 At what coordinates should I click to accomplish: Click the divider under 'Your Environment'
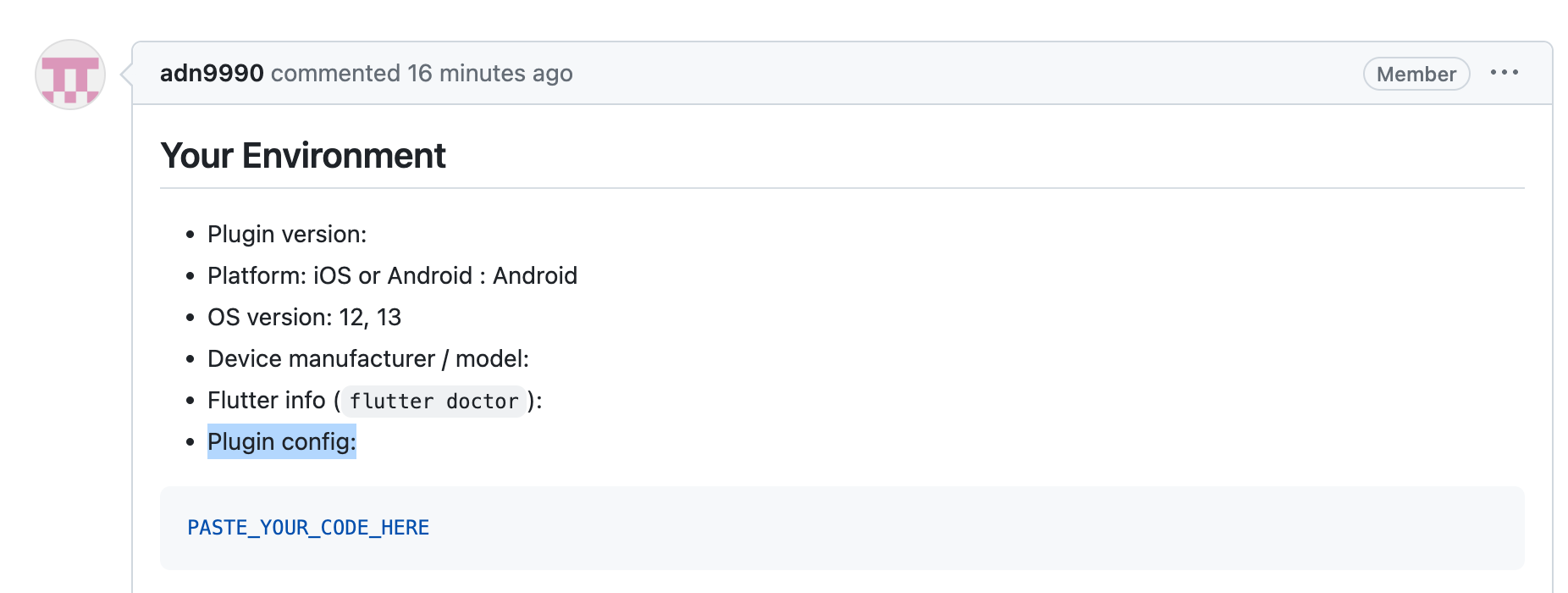coord(762,186)
